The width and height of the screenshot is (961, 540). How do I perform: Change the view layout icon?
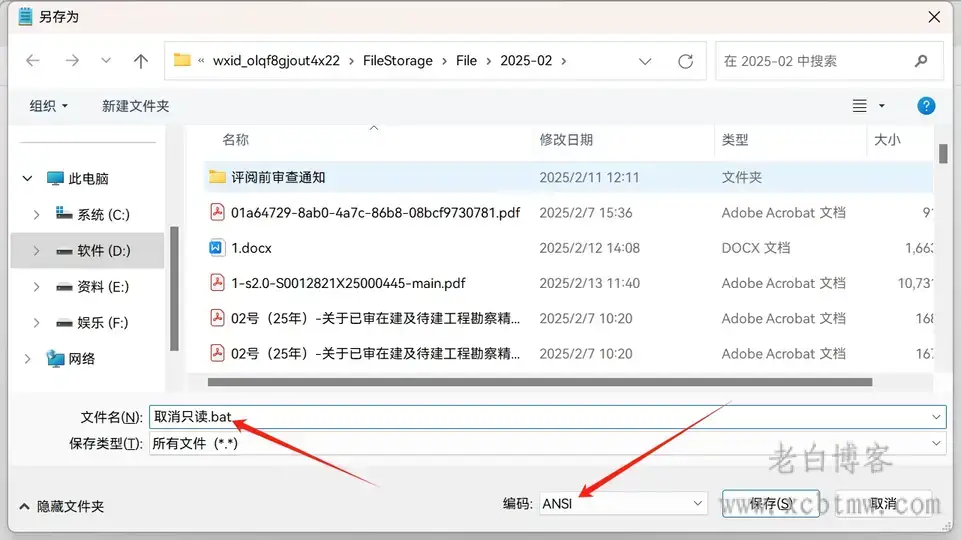click(x=859, y=106)
